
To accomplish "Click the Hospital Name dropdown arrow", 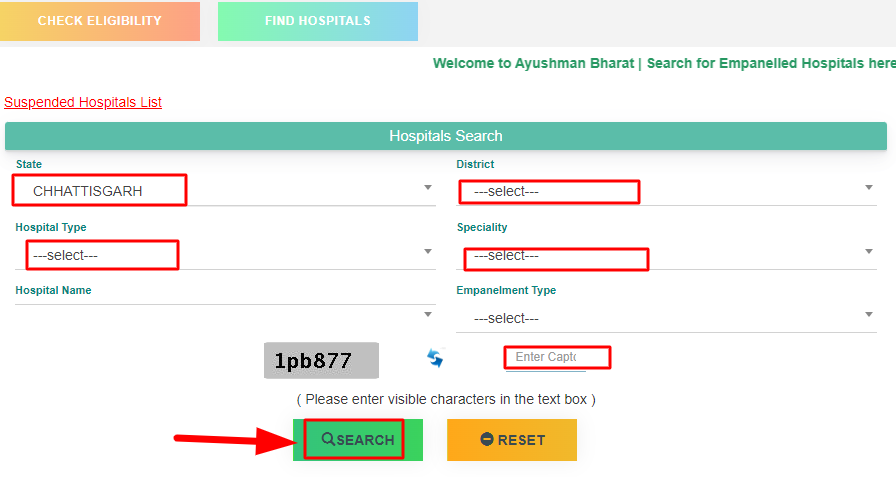I will (x=427, y=314).
